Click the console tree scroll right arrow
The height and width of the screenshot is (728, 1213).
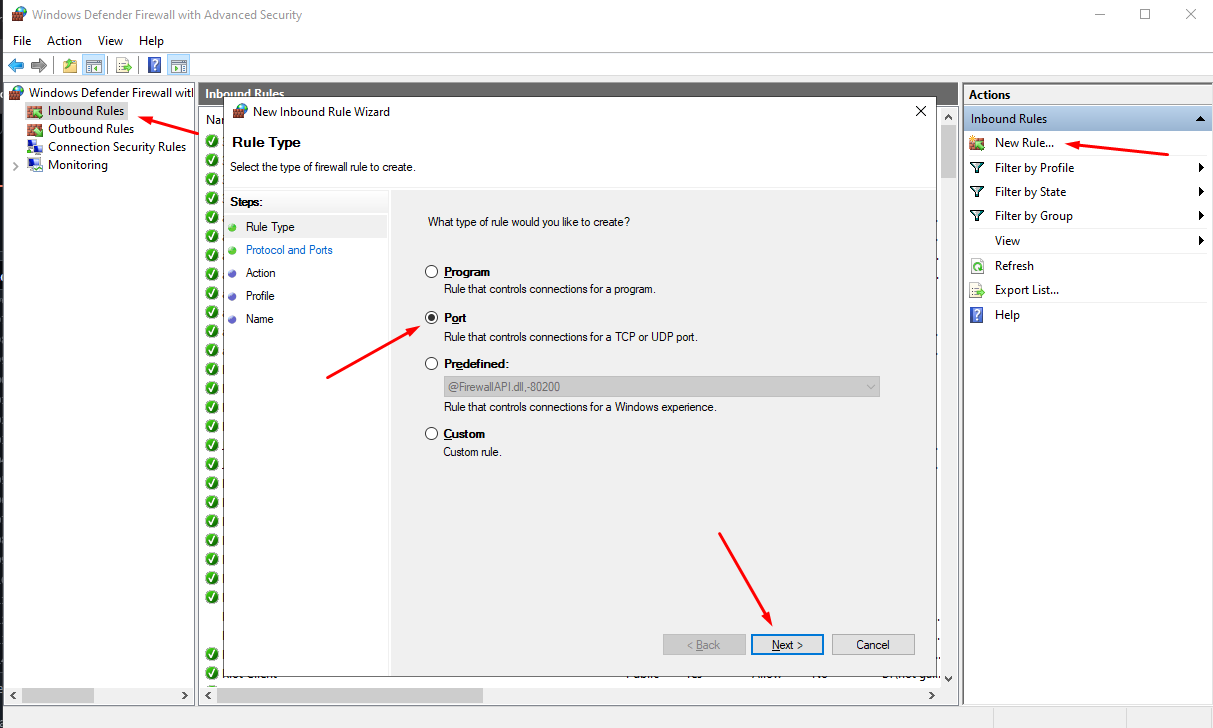186,695
